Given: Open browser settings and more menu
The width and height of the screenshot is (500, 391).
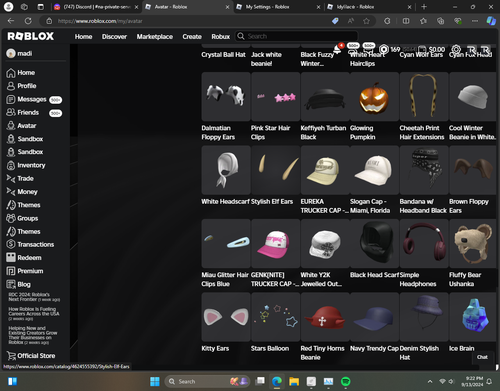Looking at the screenshot, I should 475,21.
